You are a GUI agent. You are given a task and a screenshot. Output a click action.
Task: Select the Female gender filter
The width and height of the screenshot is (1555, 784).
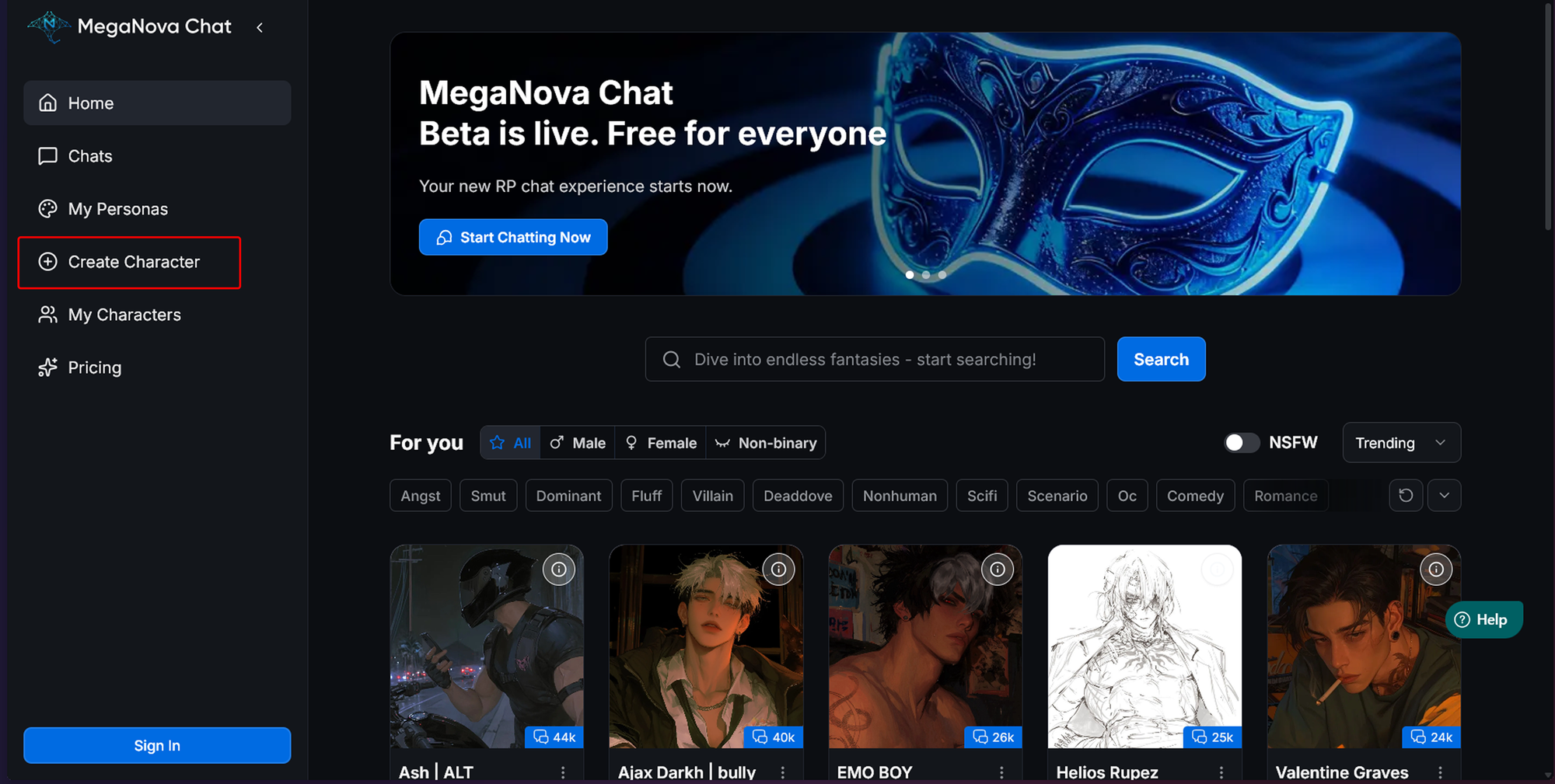(x=661, y=443)
